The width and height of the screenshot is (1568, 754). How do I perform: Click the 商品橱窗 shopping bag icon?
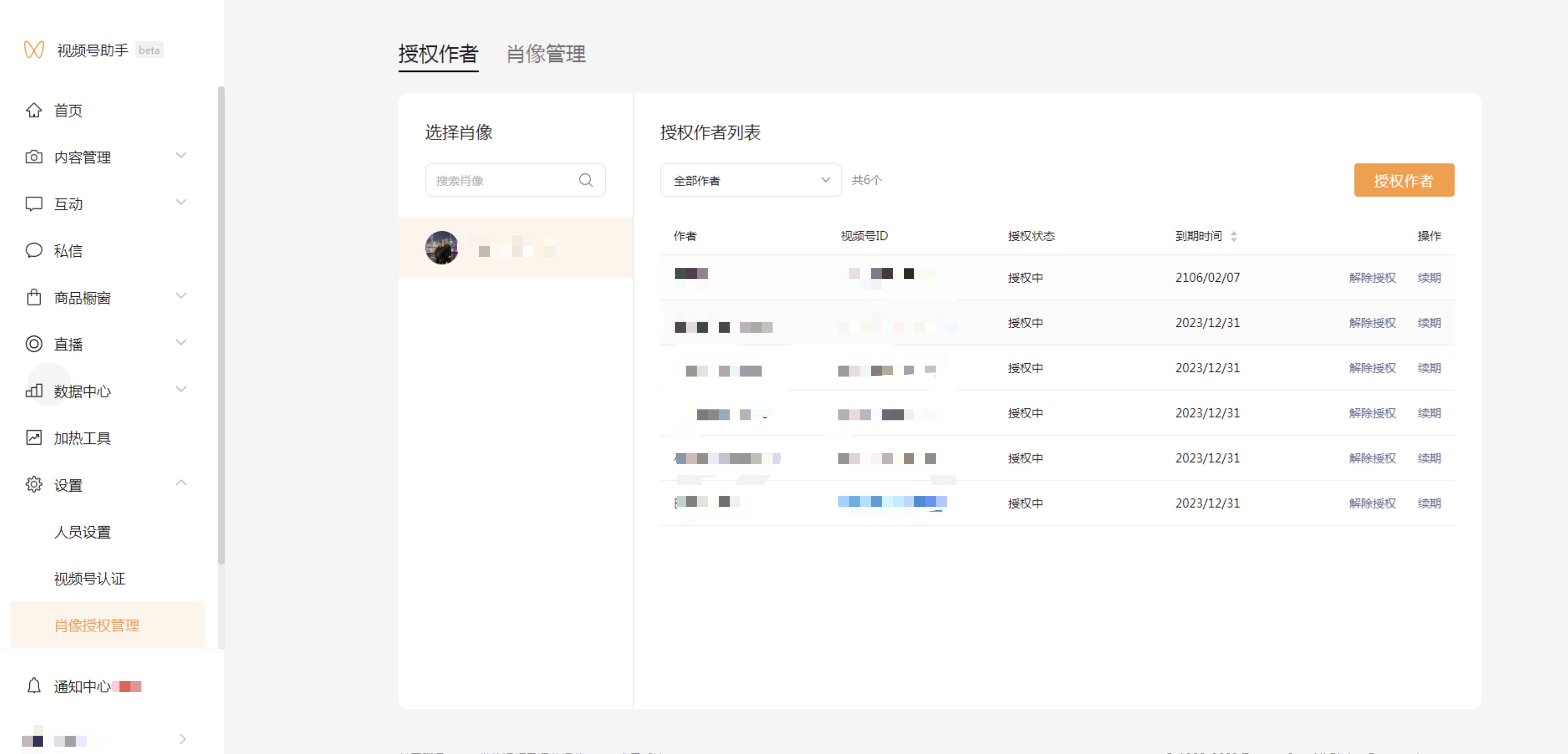point(33,298)
